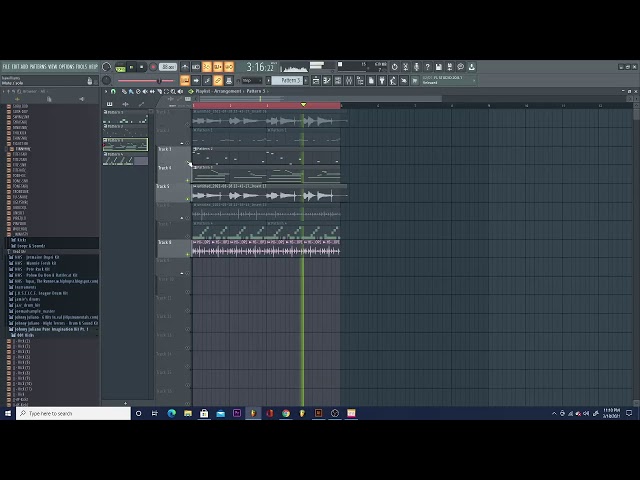This screenshot has width=640, height=480.
Task: Open the snap selector dropdown
Action: [252, 80]
